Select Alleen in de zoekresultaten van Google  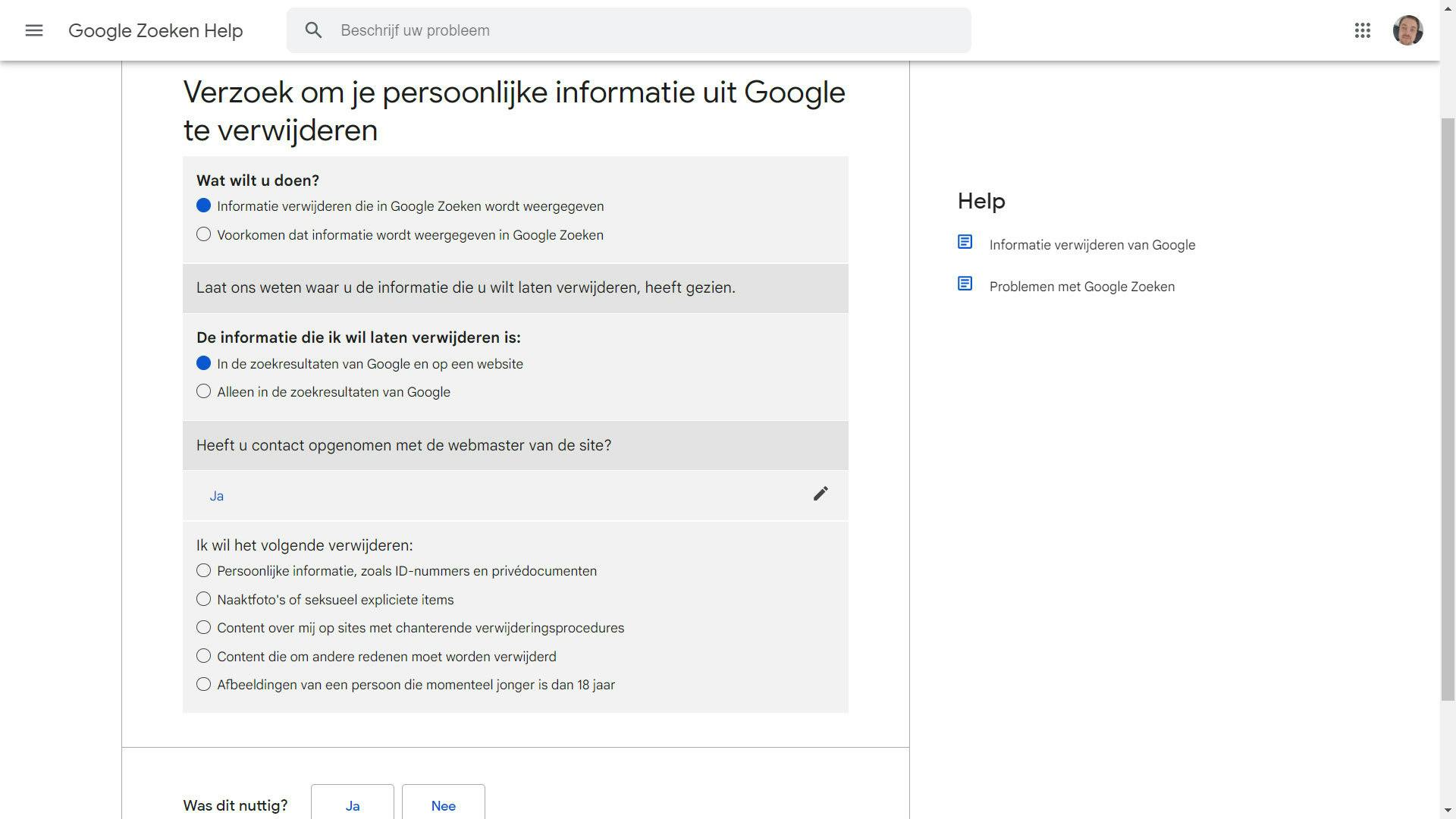point(203,391)
